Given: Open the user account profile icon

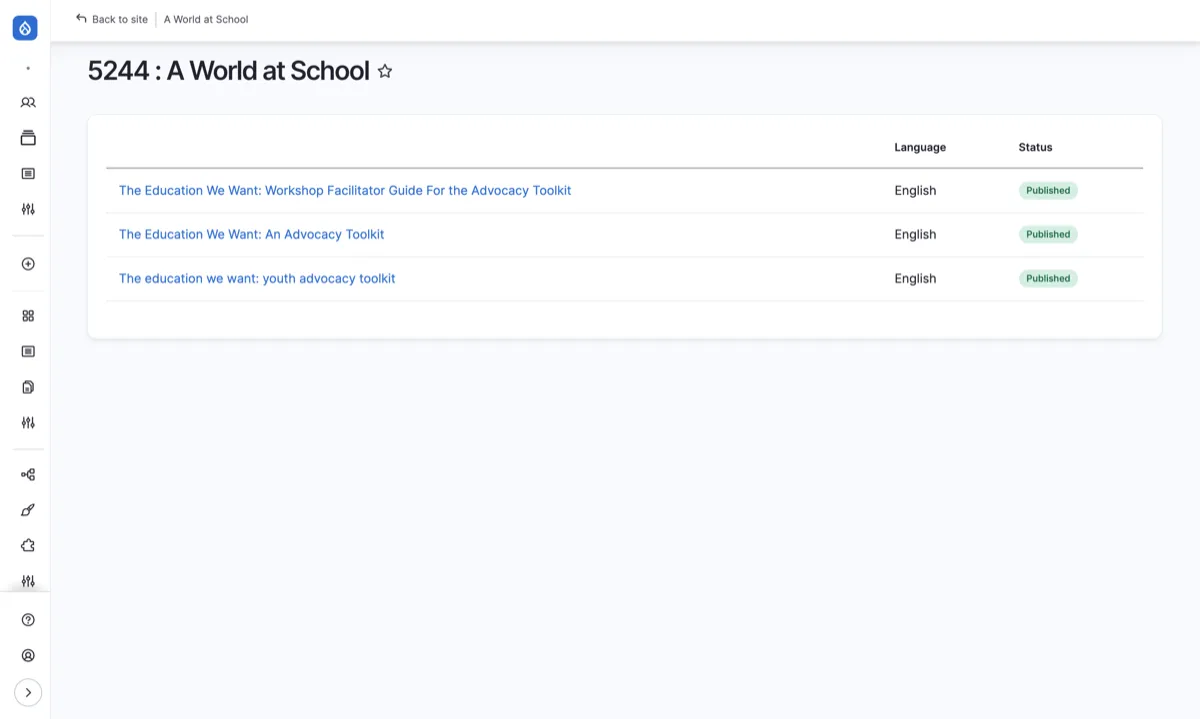Looking at the screenshot, I should (x=28, y=656).
